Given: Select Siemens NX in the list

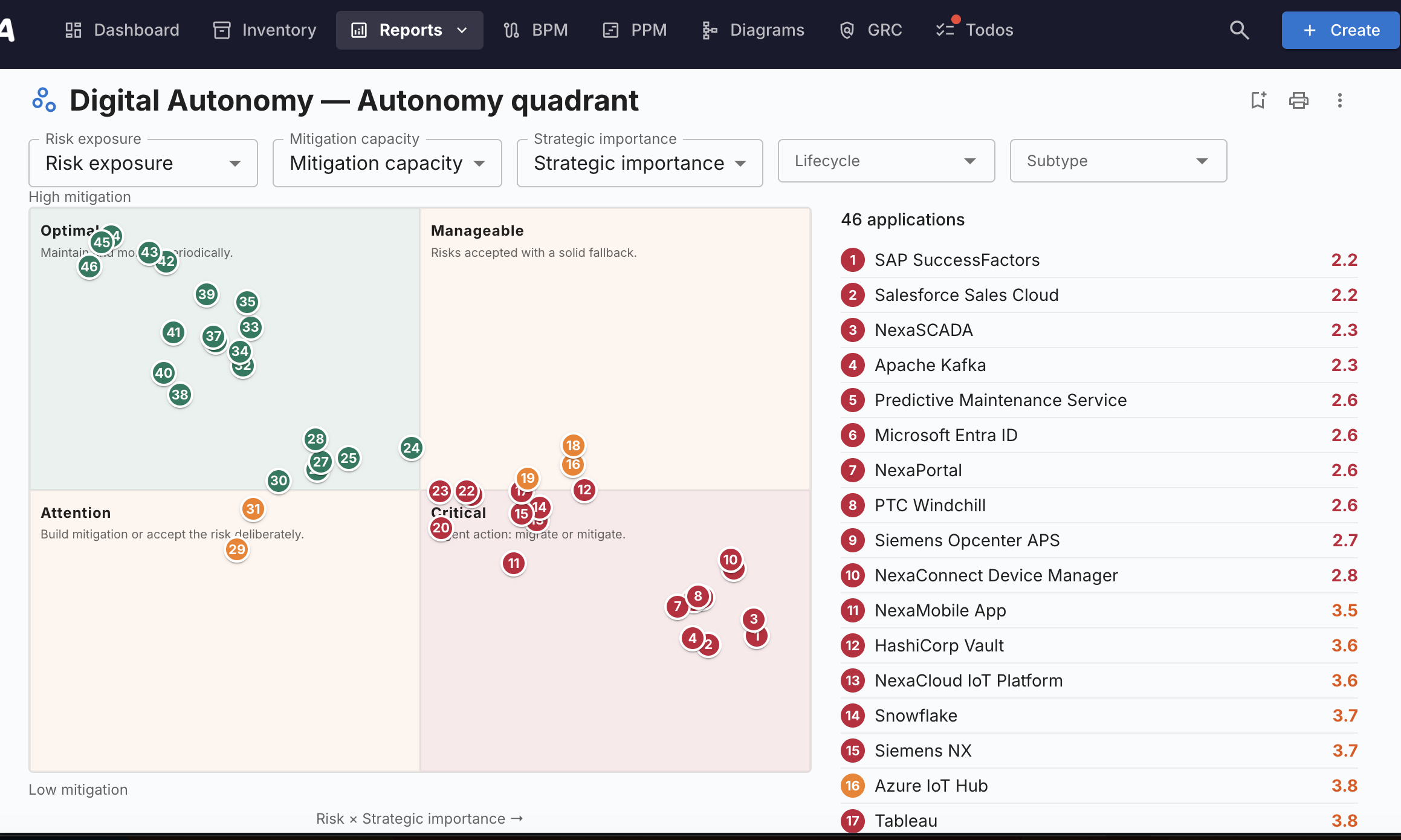Looking at the screenshot, I should click(1099, 751).
